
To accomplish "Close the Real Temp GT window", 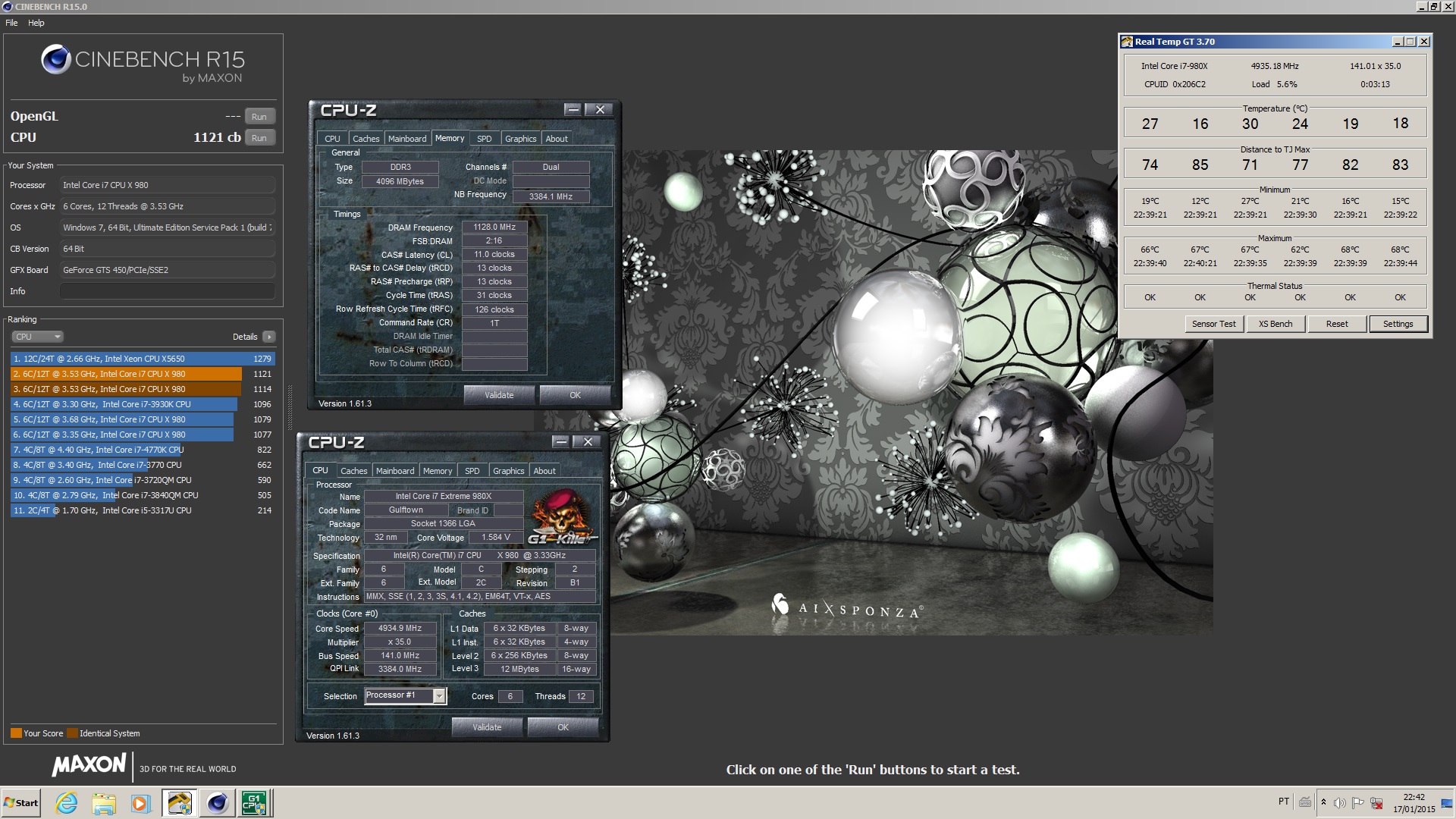I will tap(1424, 42).
